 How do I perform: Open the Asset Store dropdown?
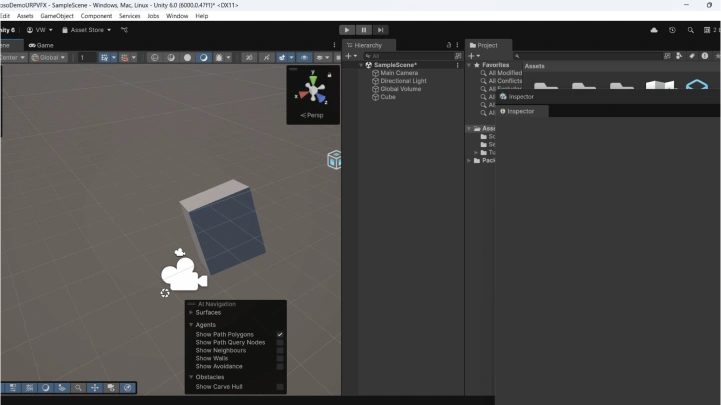(x=86, y=30)
